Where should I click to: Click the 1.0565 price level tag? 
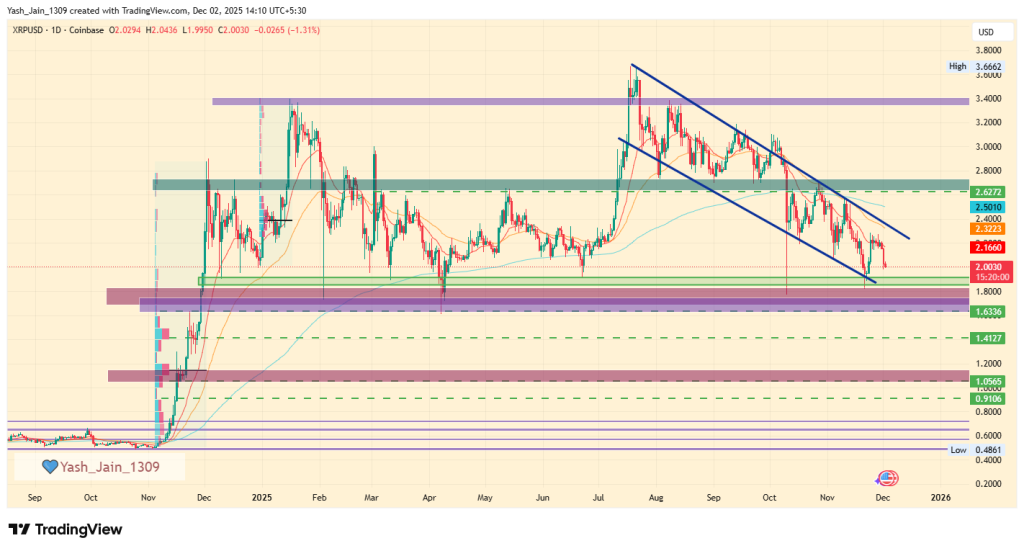pyautogui.click(x=987, y=381)
